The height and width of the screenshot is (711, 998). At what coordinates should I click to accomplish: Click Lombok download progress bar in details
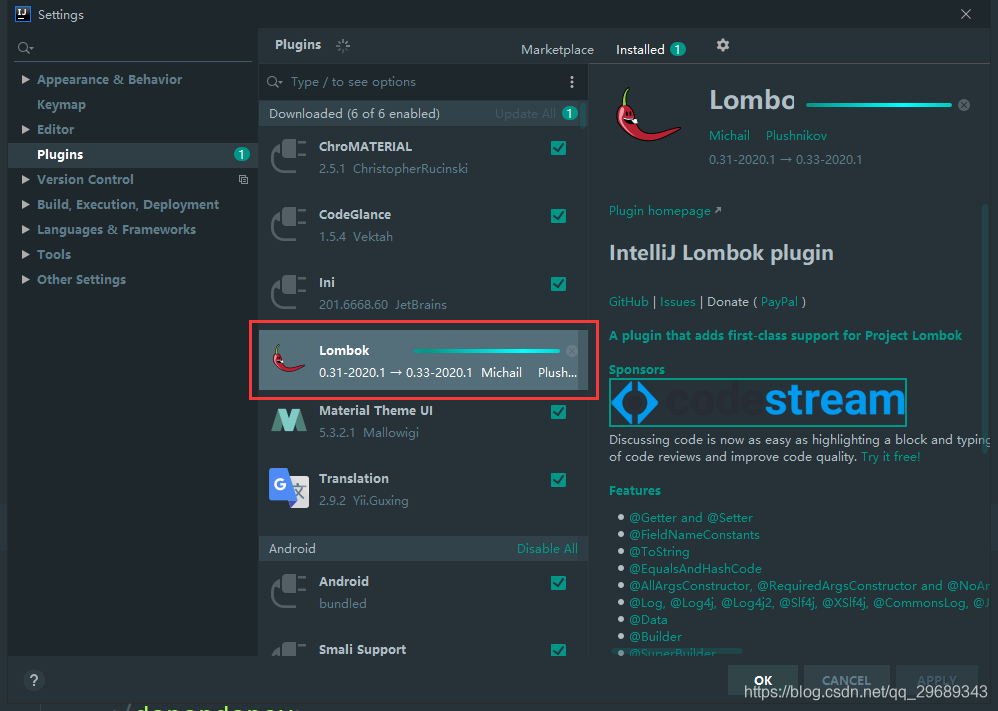click(879, 105)
